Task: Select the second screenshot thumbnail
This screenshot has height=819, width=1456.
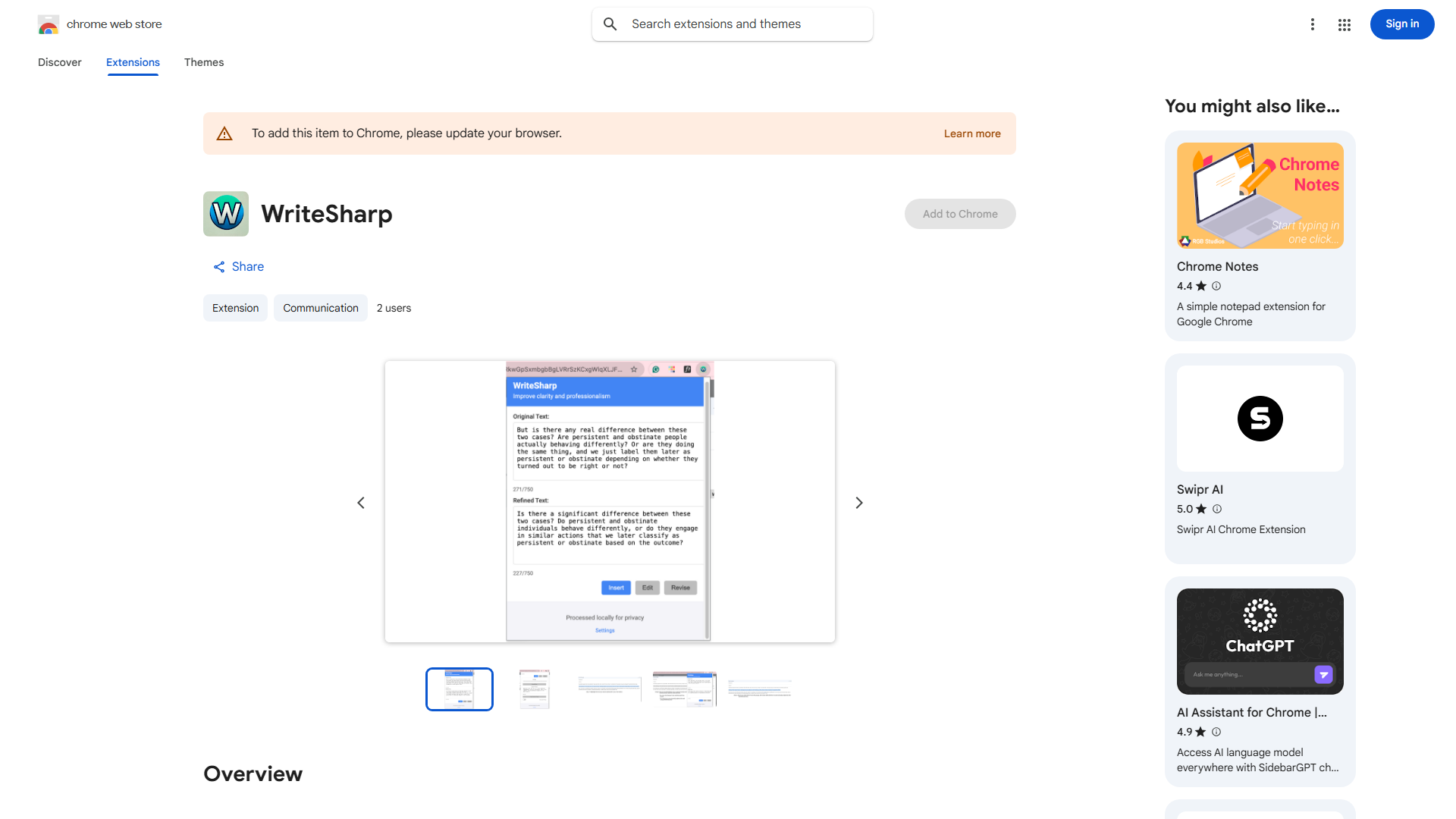Action: coord(534,689)
